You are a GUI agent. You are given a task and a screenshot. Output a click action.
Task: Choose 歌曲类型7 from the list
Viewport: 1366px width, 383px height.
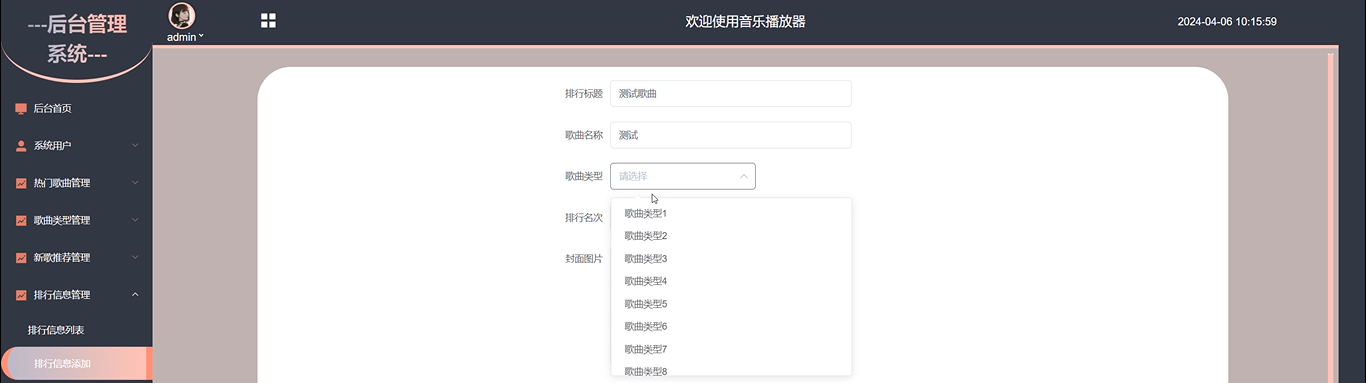coord(731,349)
